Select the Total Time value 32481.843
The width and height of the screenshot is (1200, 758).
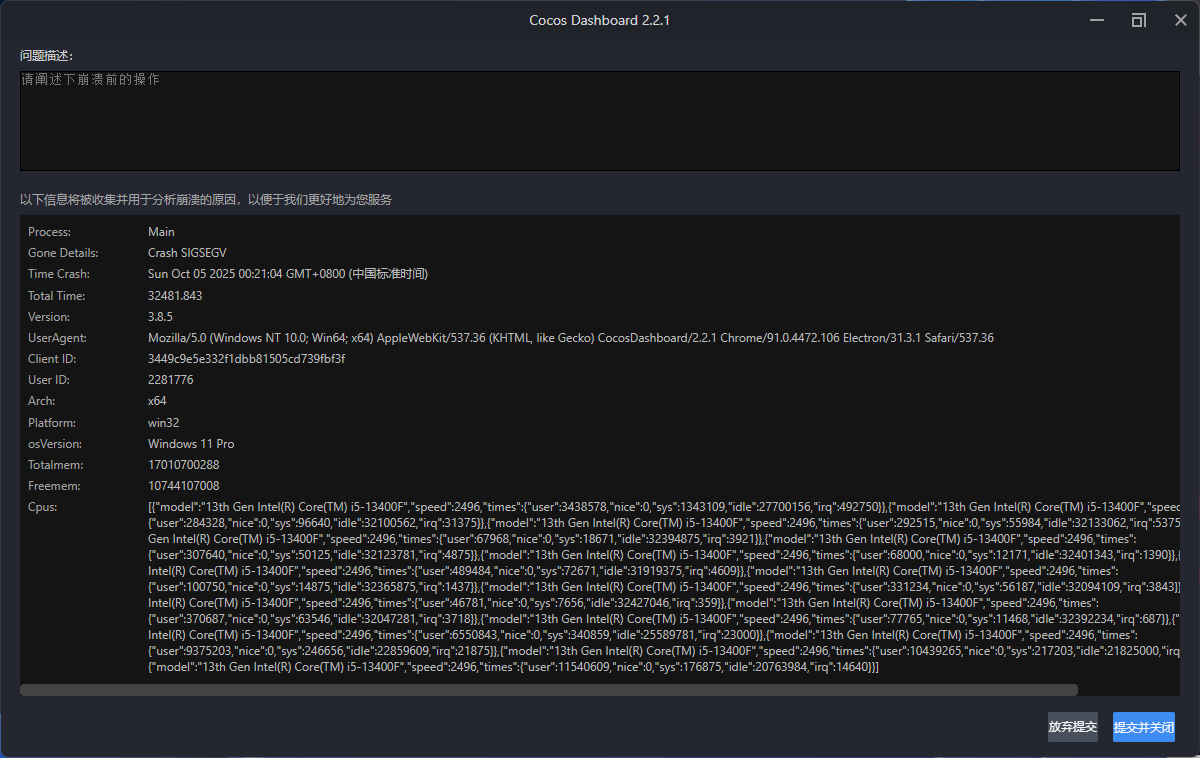pyautogui.click(x=175, y=296)
